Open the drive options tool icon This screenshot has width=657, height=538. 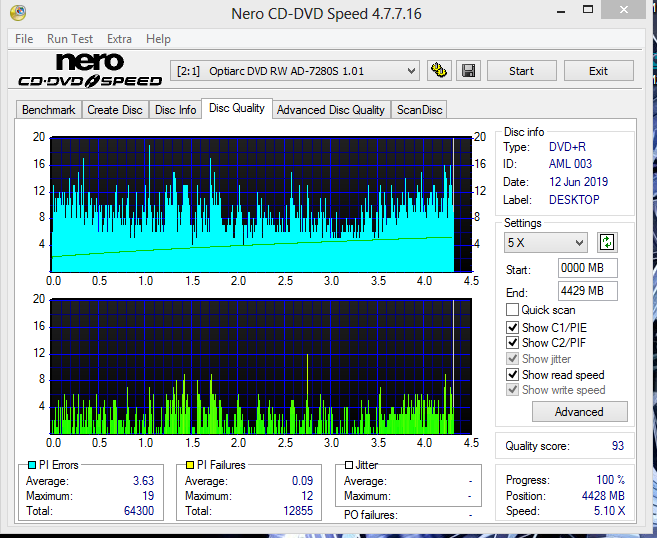click(439, 70)
